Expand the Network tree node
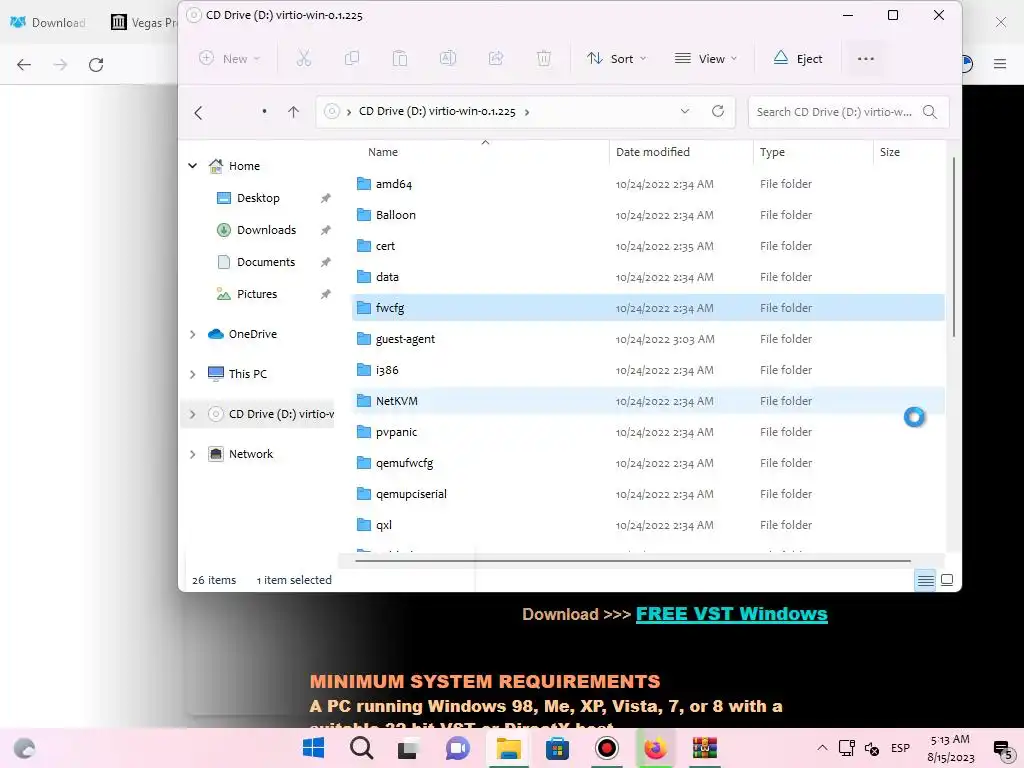Screen dimensions: 1024x768 click(x=193, y=454)
